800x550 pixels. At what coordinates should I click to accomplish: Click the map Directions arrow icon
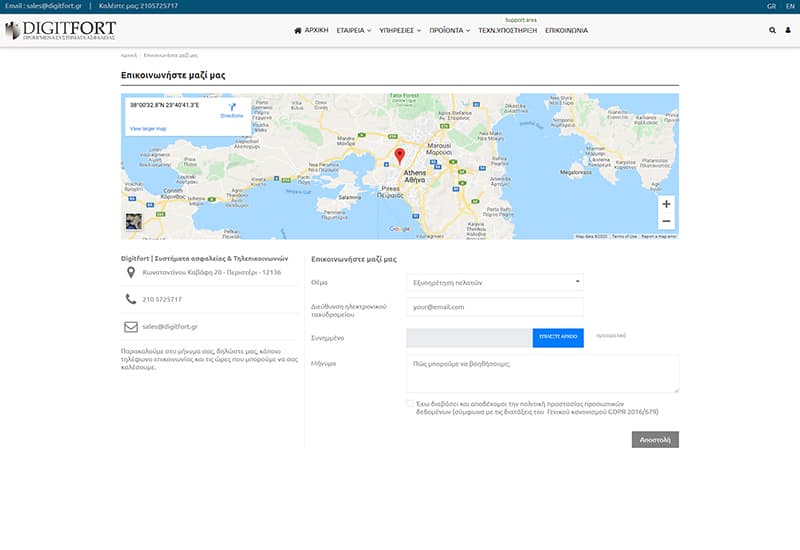tap(232, 107)
